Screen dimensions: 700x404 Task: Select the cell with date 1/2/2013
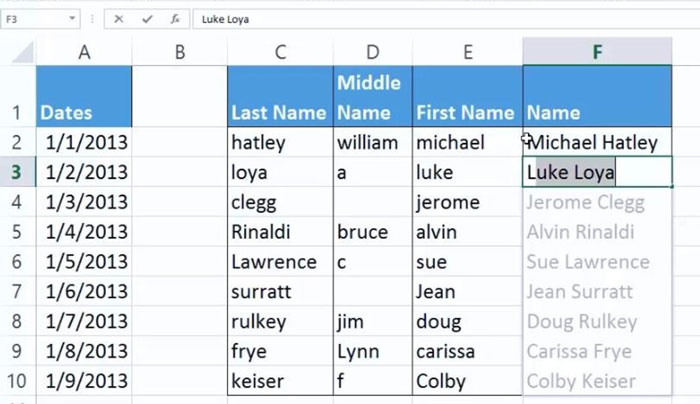(x=84, y=172)
